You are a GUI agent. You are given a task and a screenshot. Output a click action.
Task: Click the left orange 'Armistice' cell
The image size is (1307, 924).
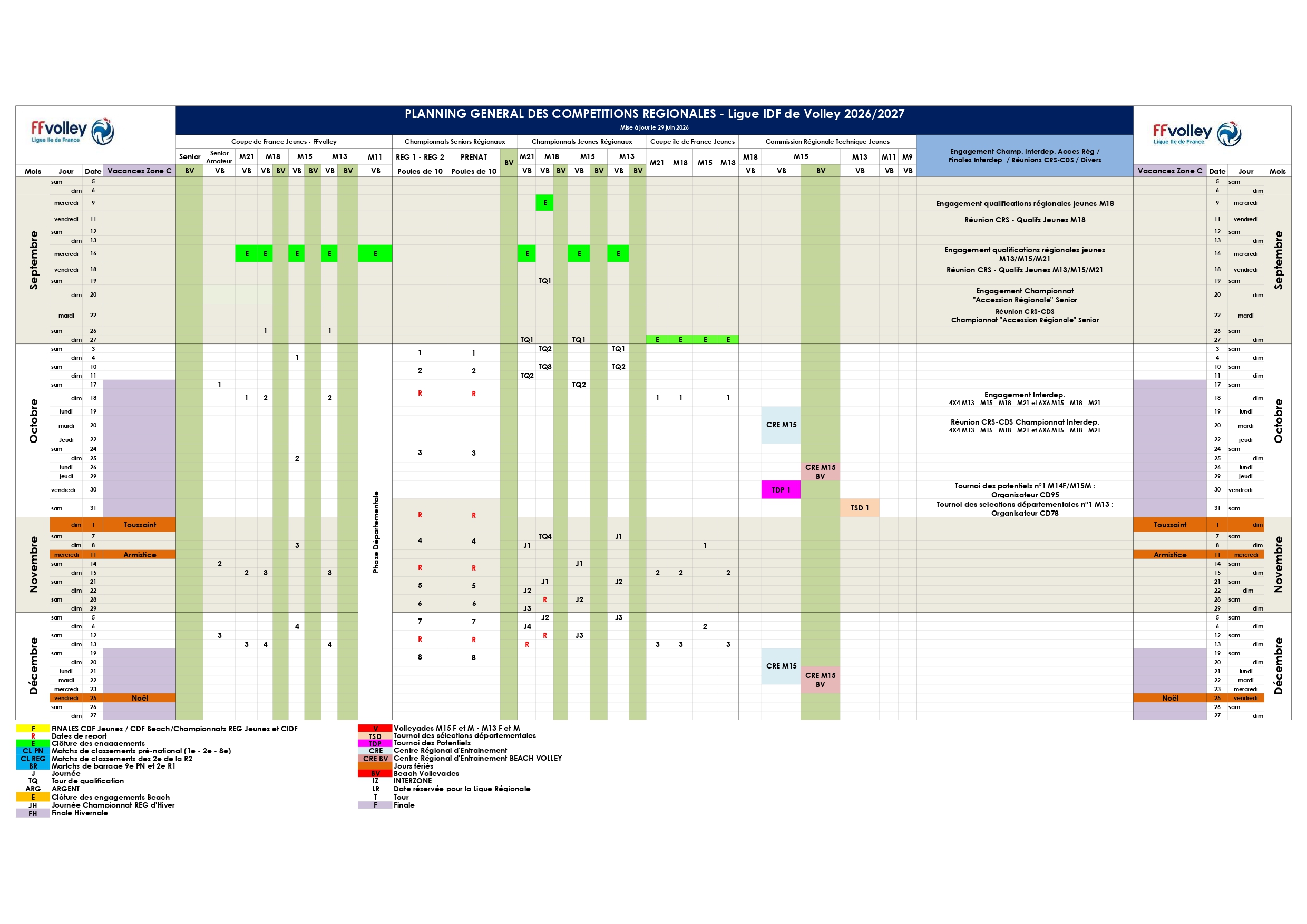point(140,555)
